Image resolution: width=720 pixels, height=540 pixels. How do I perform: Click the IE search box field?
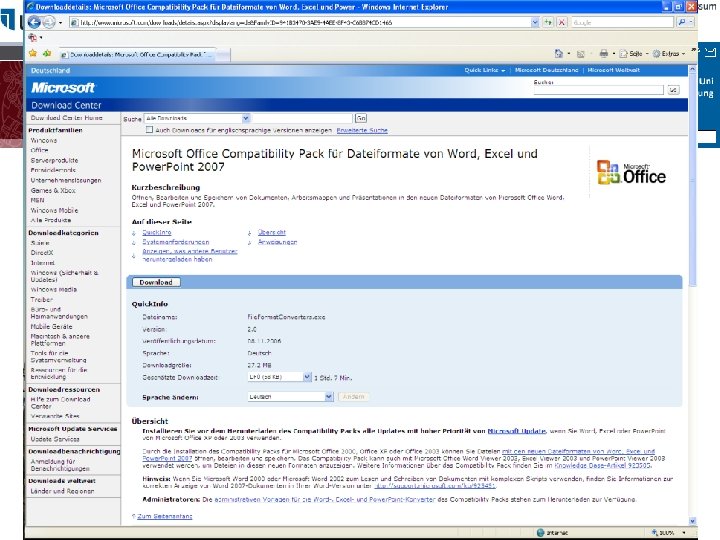[622, 22]
